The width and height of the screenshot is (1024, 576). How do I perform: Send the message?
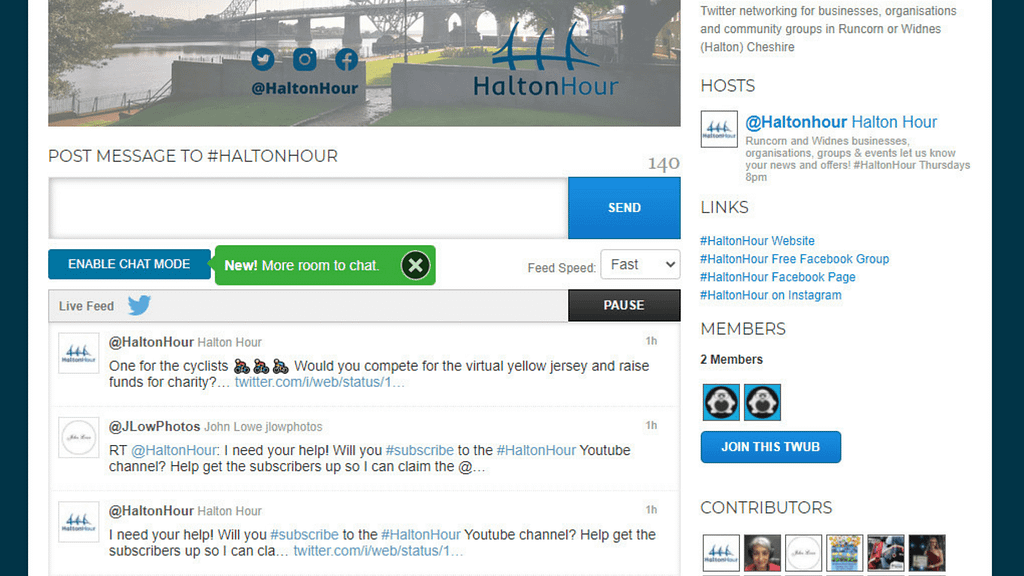click(624, 208)
